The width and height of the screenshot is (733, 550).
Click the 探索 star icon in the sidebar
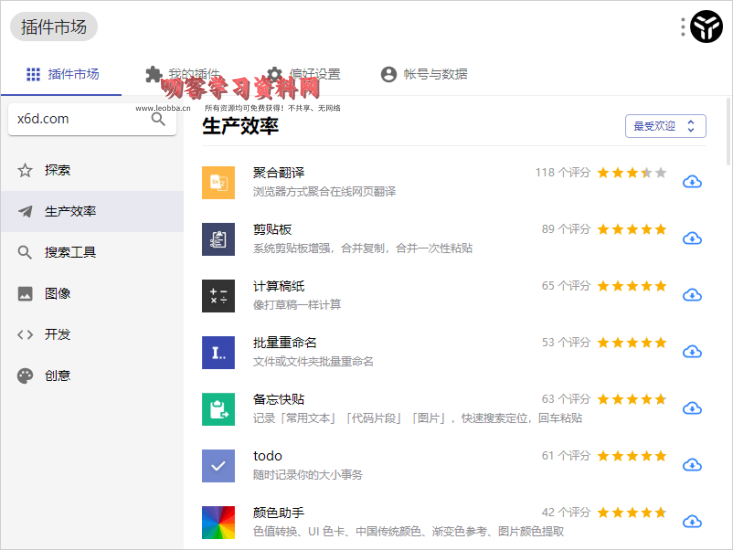pos(25,171)
